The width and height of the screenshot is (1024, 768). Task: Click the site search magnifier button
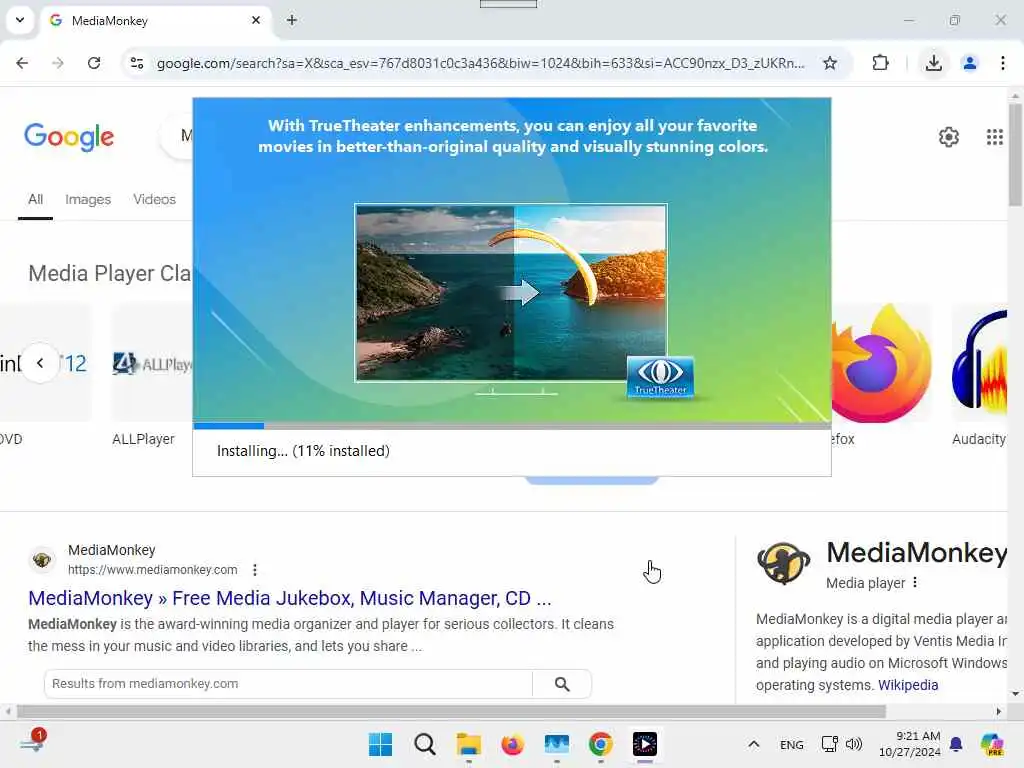(x=562, y=684)
